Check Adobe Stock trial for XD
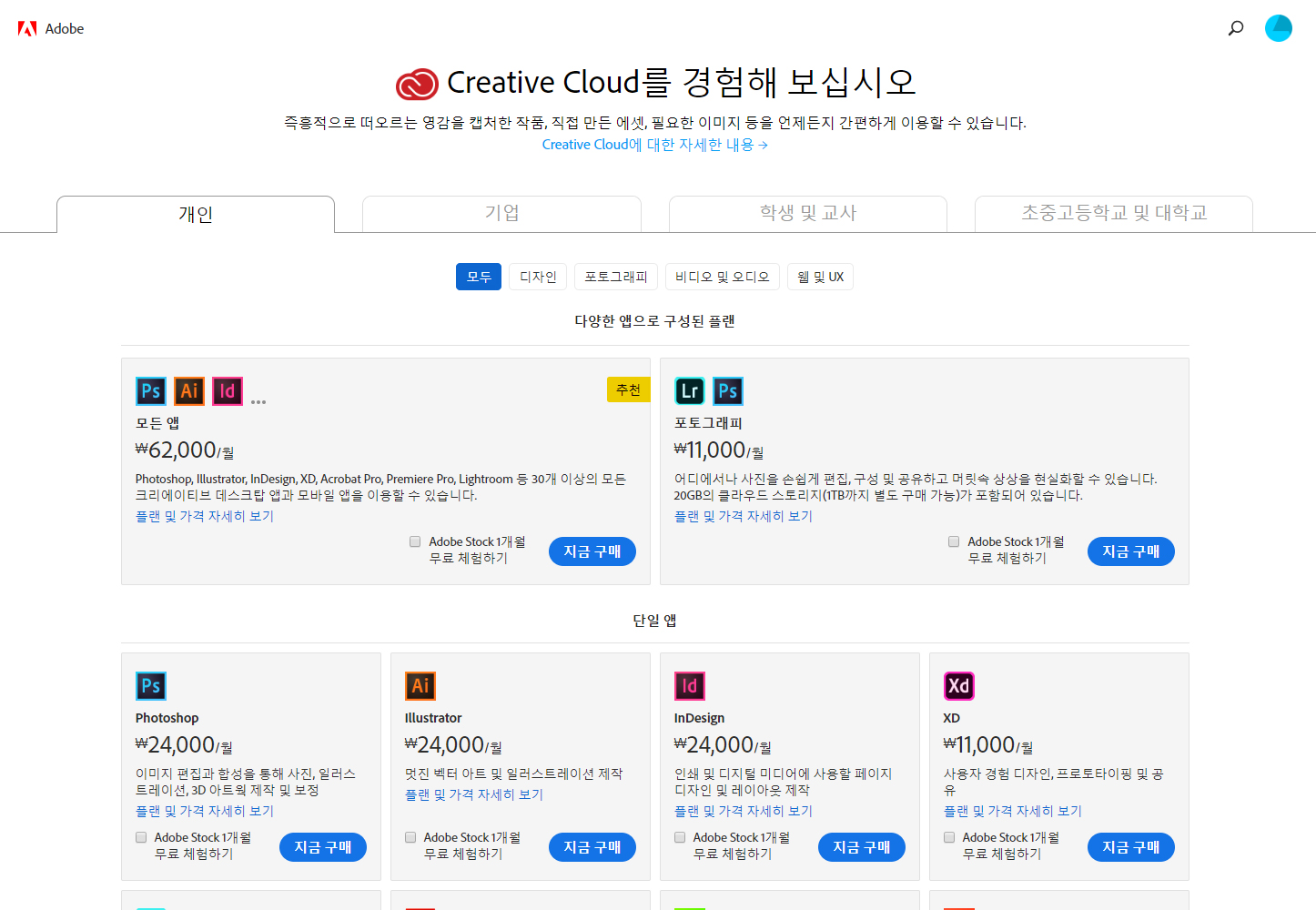This screenshot has width=1316, height=910. tap(949, 837)
